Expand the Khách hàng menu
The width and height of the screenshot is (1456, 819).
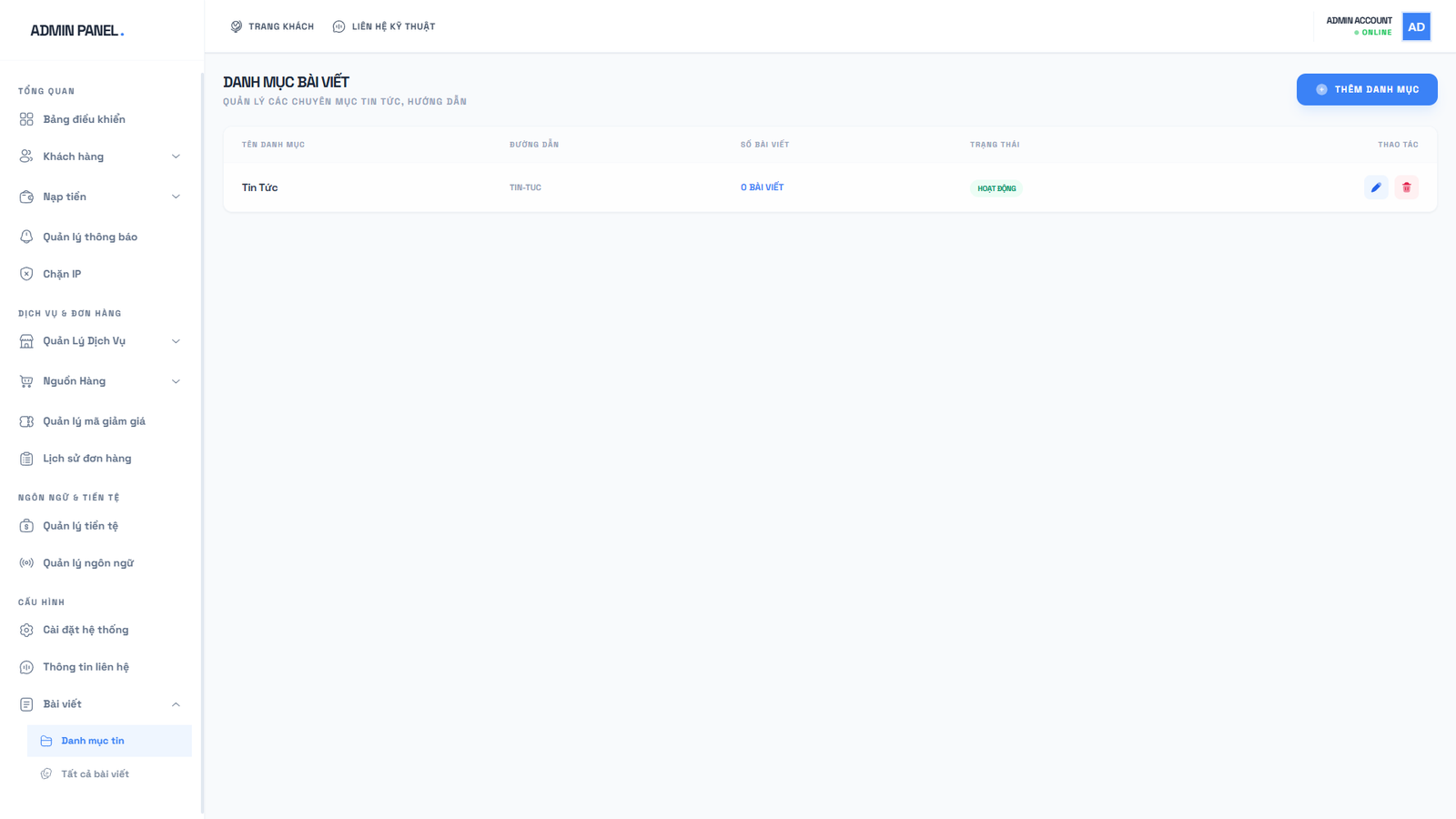[x=176, y=156]
